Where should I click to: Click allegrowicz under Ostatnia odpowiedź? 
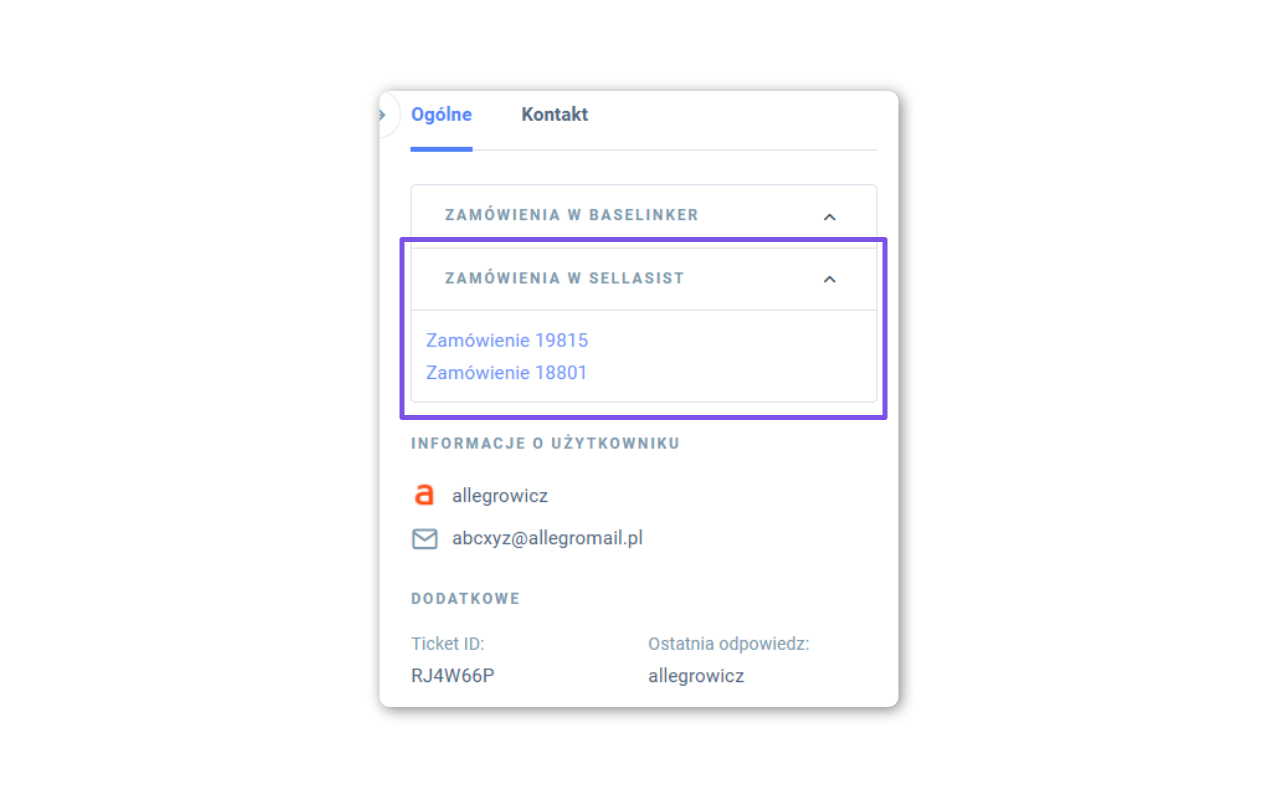pos(696,676)
